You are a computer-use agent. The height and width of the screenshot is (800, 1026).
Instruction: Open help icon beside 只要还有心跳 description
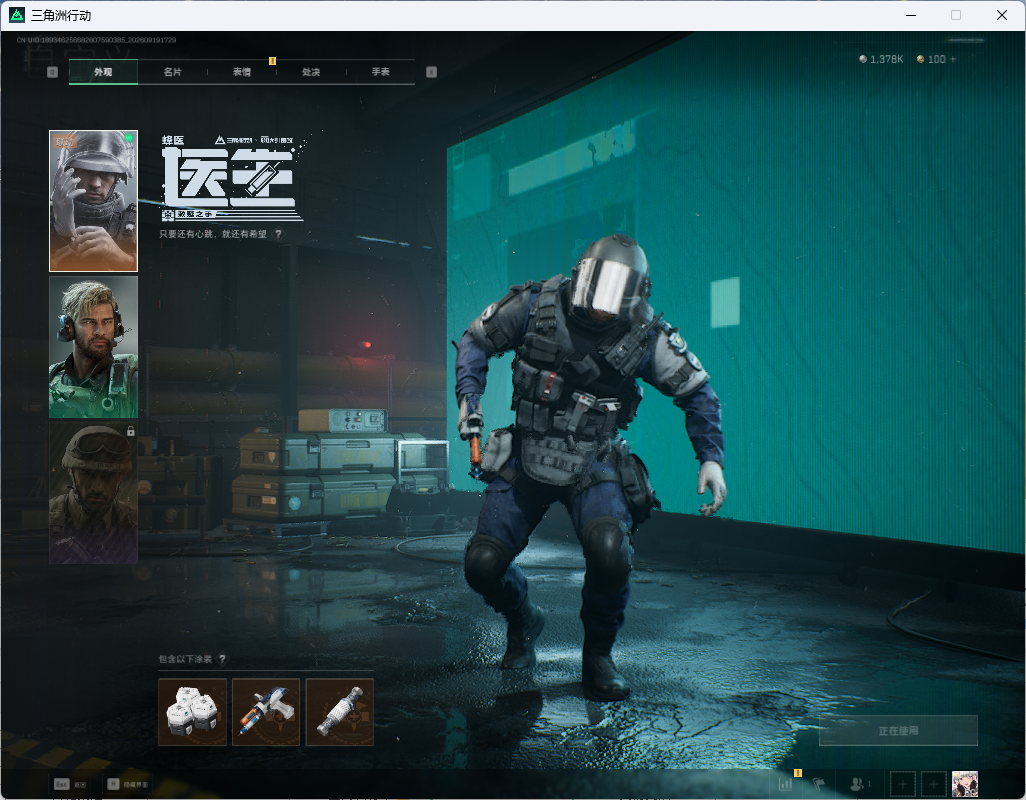tap(279, 234)
